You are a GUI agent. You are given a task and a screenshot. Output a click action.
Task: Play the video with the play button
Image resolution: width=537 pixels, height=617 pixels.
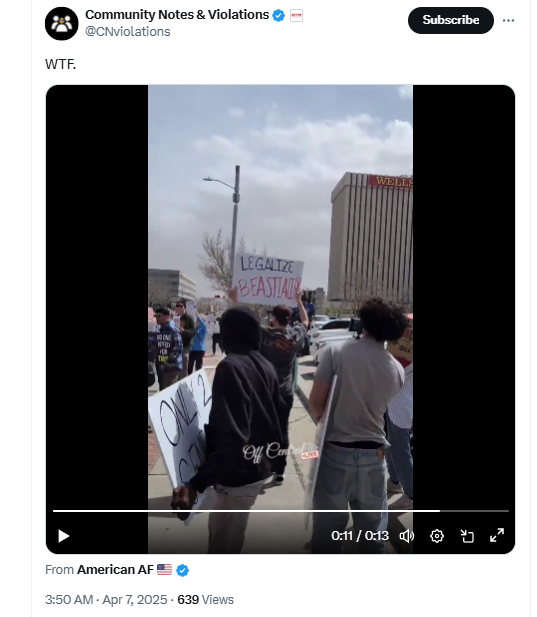coord(64,536)
